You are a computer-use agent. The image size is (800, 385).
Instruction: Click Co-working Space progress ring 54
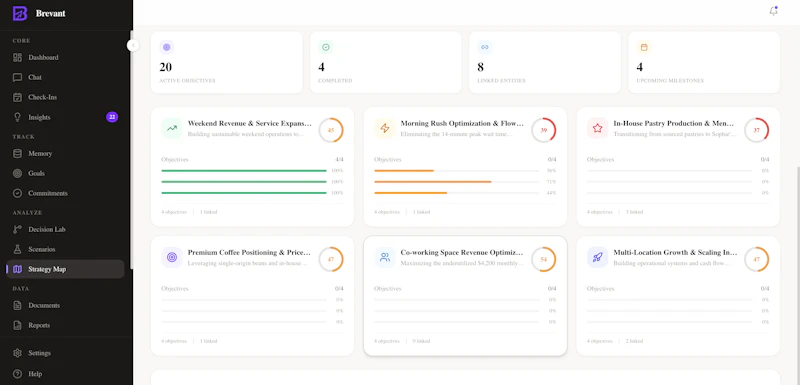pyautogui.click(x=544, y=259)
